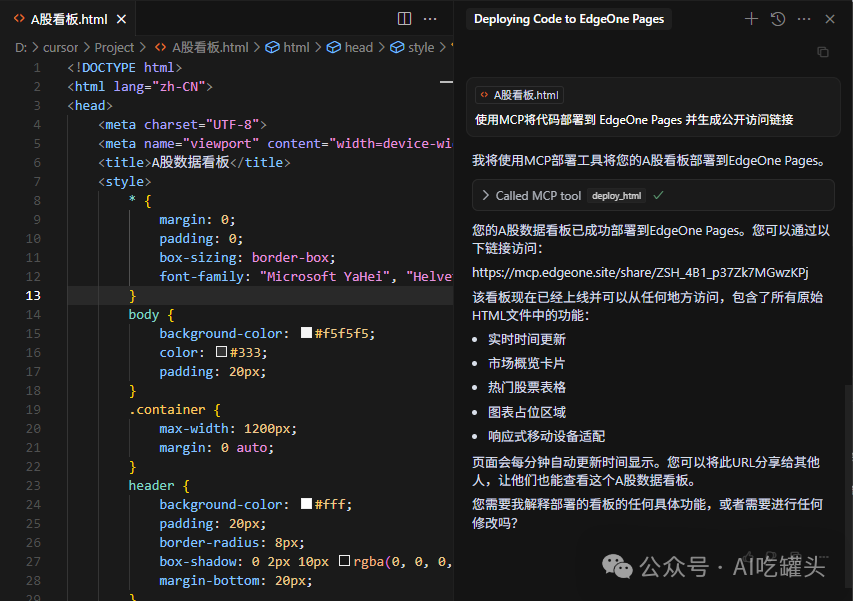Click the Project breadcrumb folder

(114, 48)
